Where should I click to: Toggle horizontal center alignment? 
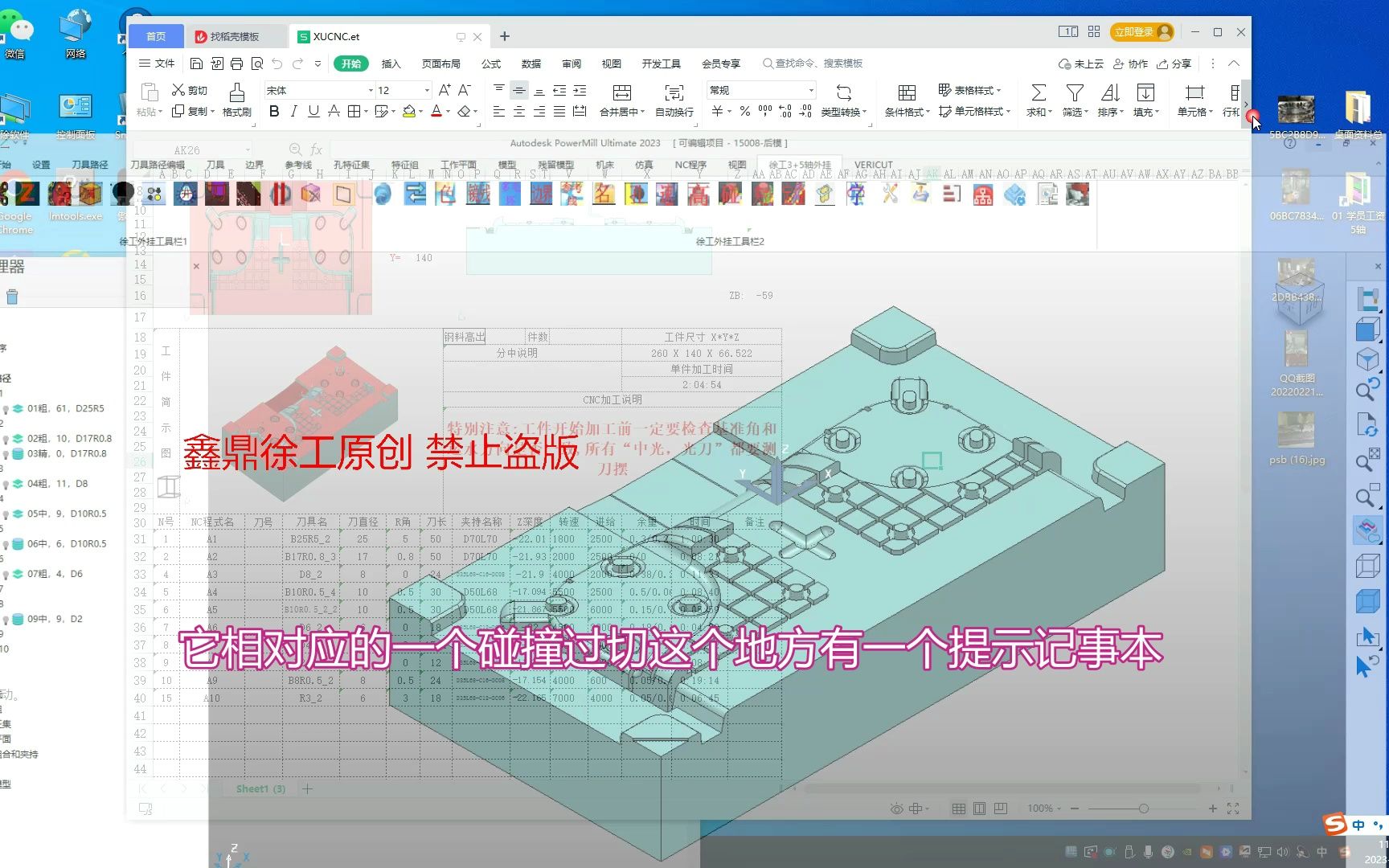click(519, 112)
